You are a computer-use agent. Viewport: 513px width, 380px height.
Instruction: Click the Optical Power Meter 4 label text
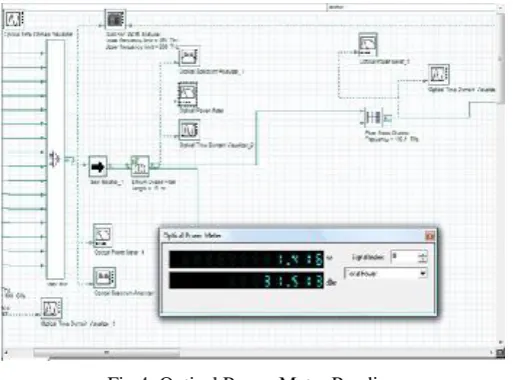click(119, 252)
